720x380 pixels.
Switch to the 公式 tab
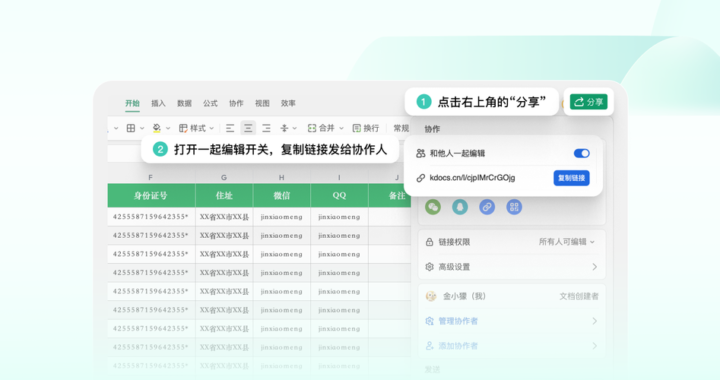pos(210,103)
